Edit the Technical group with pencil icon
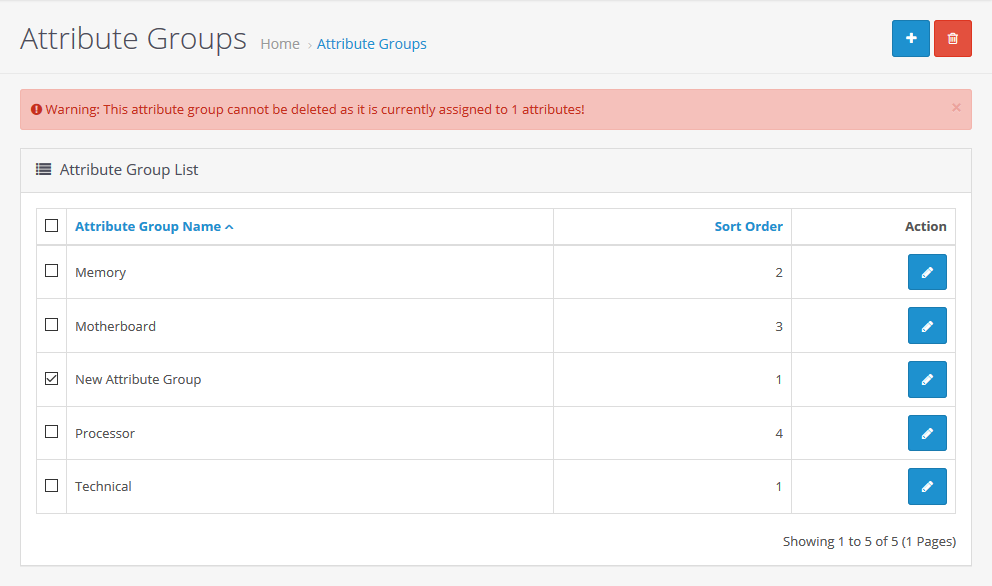This screenshot has width=992, height=586. 927,487
